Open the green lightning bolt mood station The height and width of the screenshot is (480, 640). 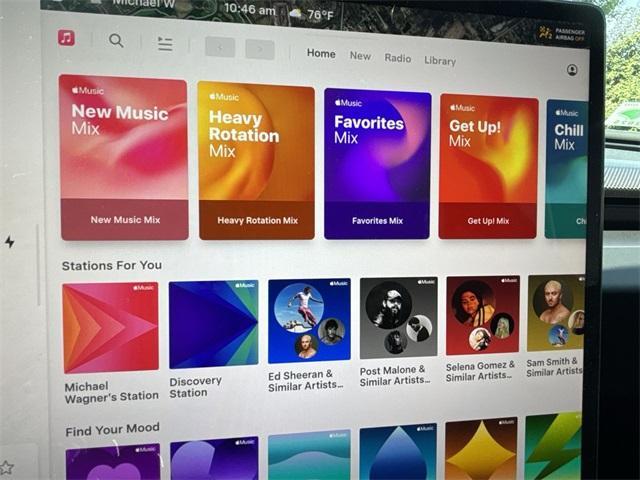click(553, 446)
